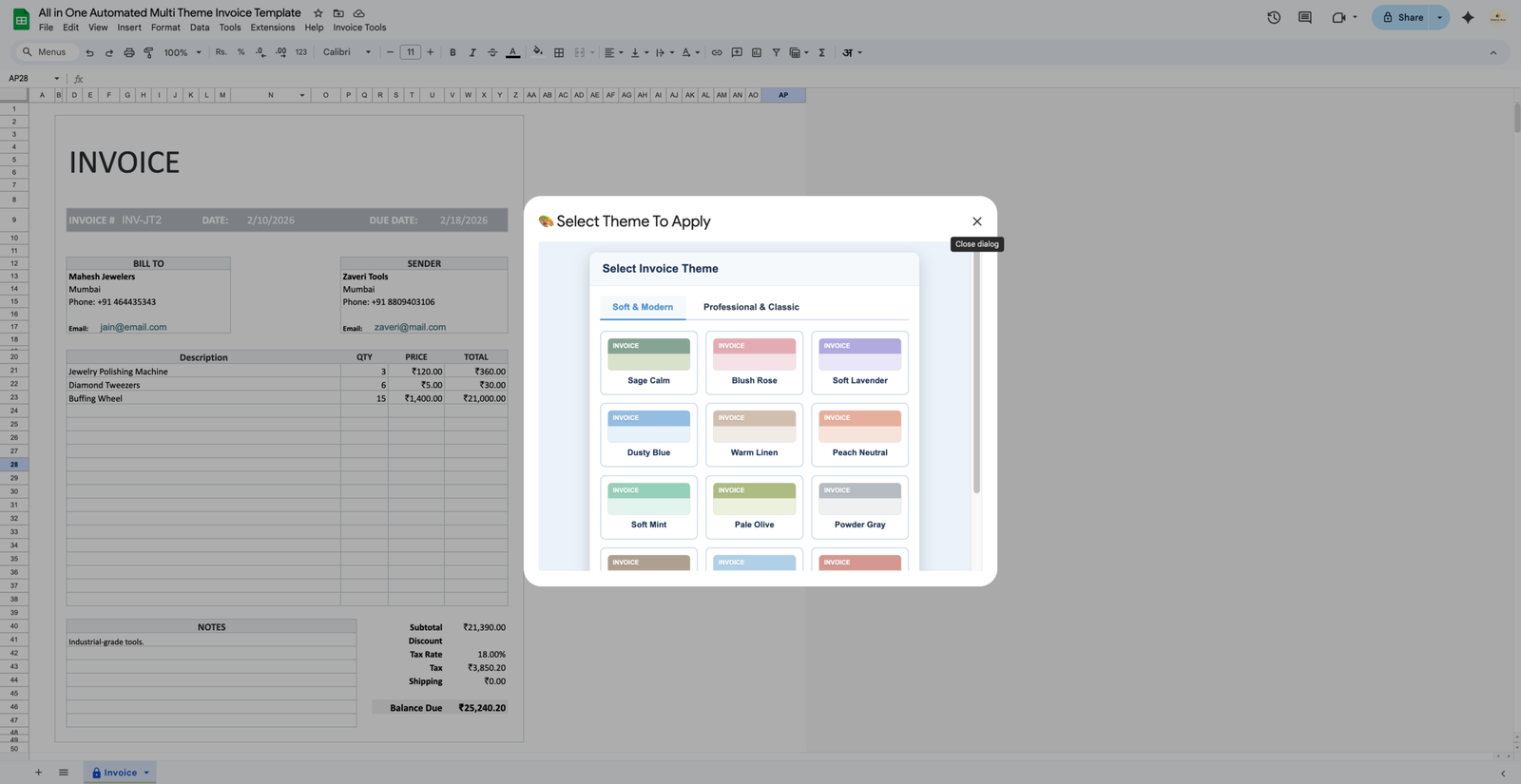The height and width of the screenshot is (784, 1521).
Task: Open version history clock icon
Action: (1274, 17)
